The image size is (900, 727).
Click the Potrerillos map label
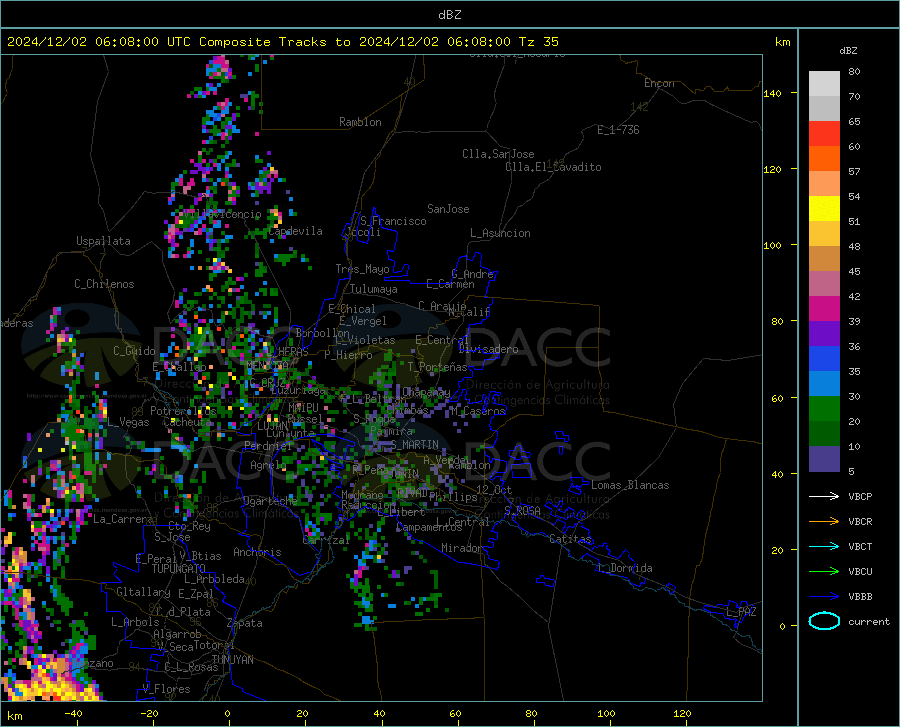pyautogui.click(x=183, y=411)
